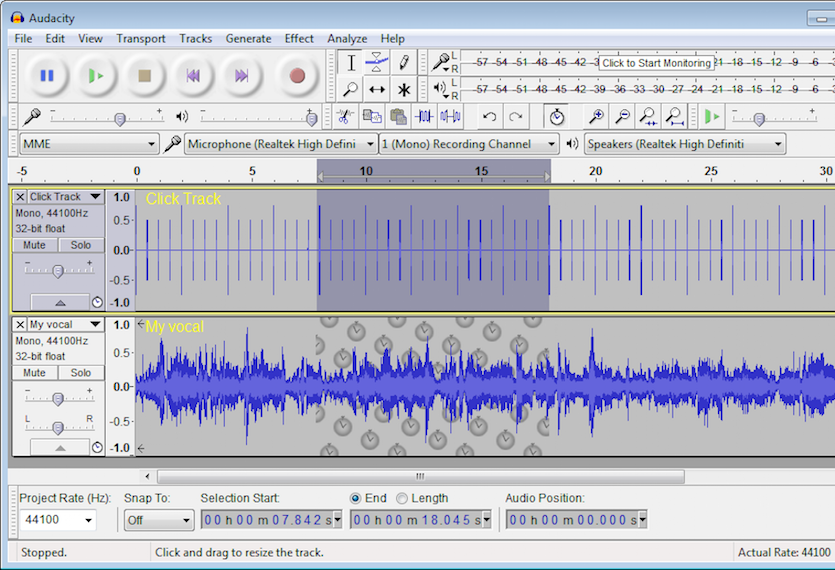
Task: Toggle sync-lock clock icon on My vocal panel
Action: (97, 447)
